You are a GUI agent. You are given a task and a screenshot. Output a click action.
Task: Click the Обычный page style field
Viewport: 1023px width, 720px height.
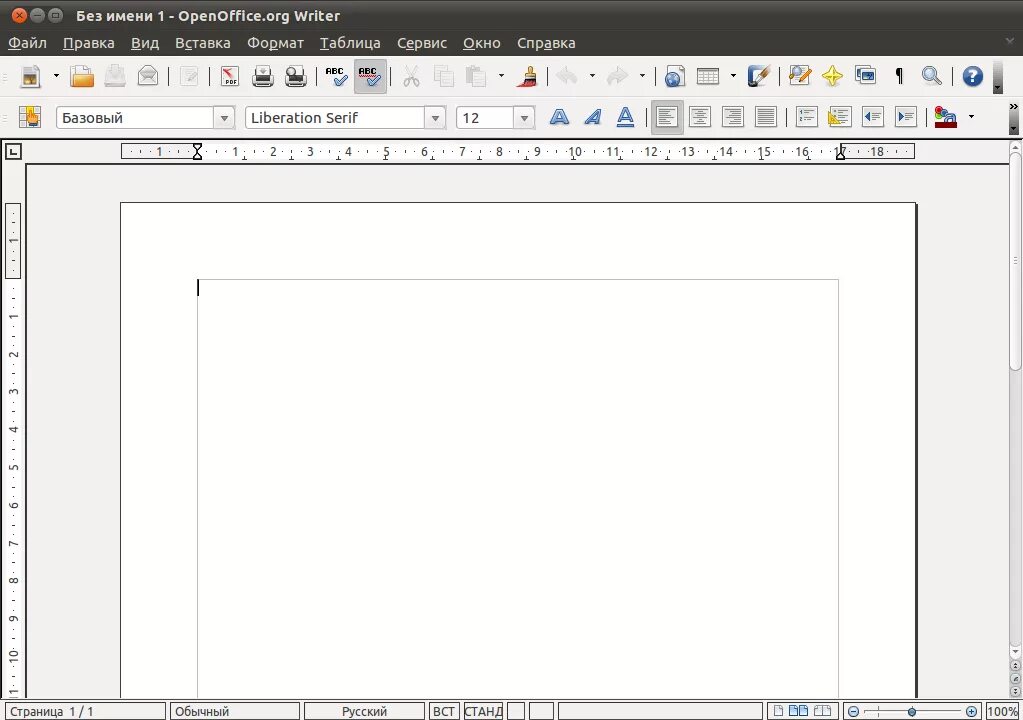click(235, 712)
